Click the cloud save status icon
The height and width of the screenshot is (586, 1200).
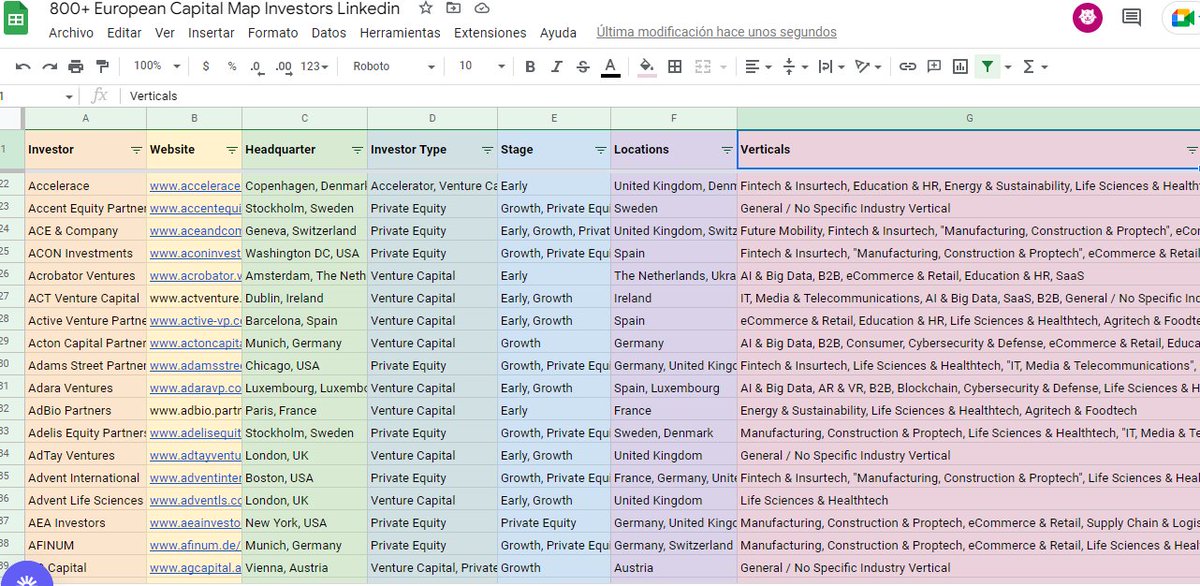pyautogui.click(x=482, y=9)
